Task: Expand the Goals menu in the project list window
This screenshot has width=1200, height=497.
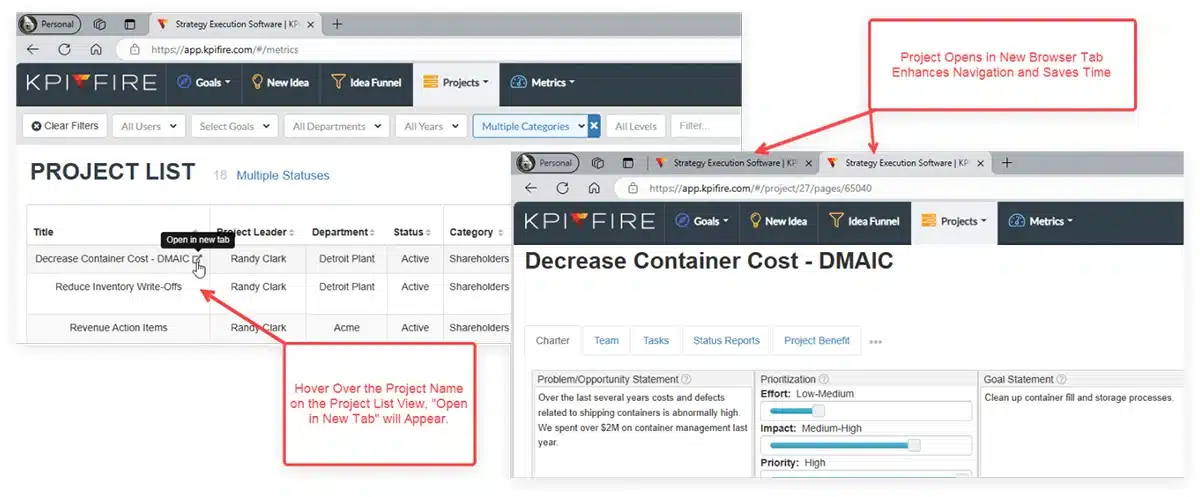Action: click(203, 83)
